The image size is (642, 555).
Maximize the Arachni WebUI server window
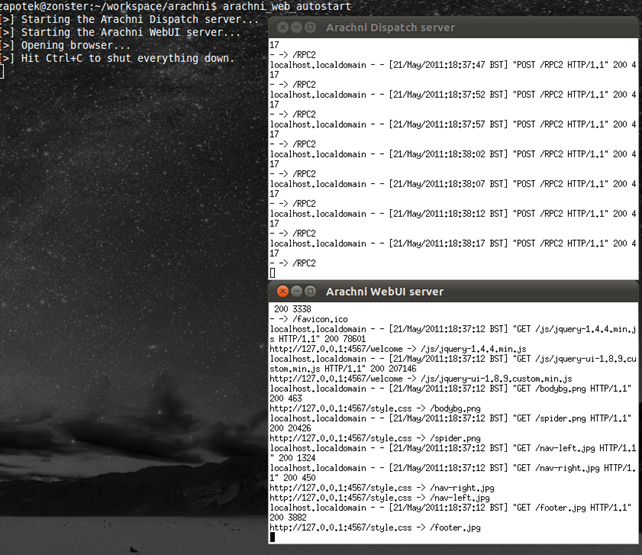coord(311,291)
